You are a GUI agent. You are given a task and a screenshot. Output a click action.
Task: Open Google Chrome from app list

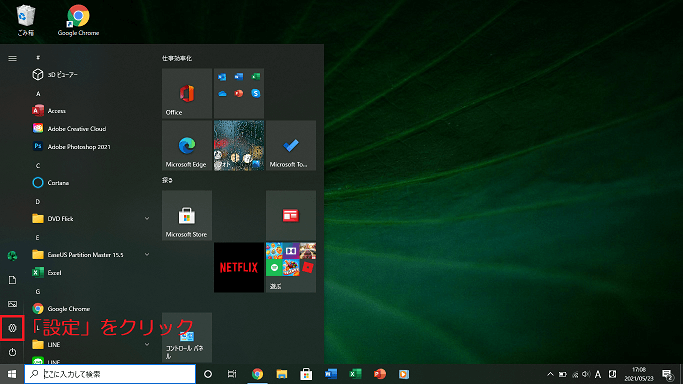(x=91, y=309)
